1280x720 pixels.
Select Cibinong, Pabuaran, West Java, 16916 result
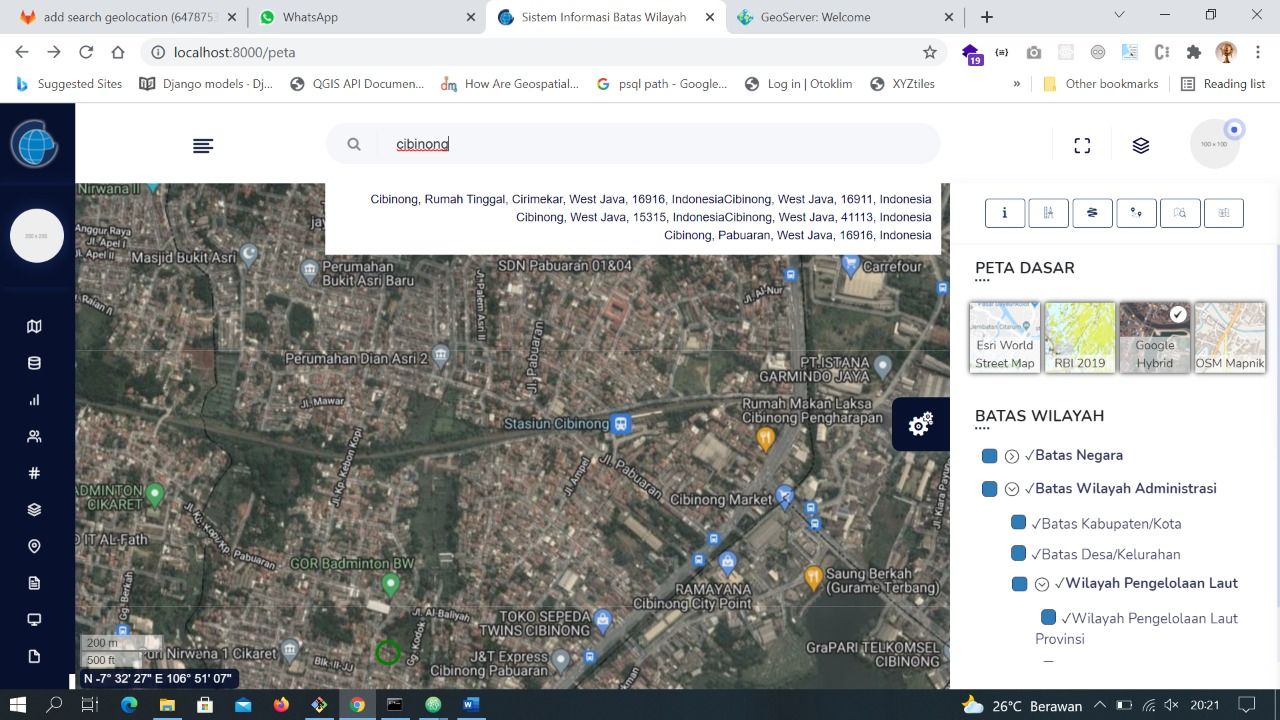[798, 235]
